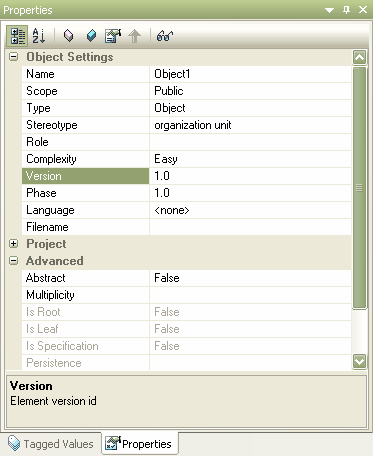Click the grayed up arrow icon

click(134, 36)
